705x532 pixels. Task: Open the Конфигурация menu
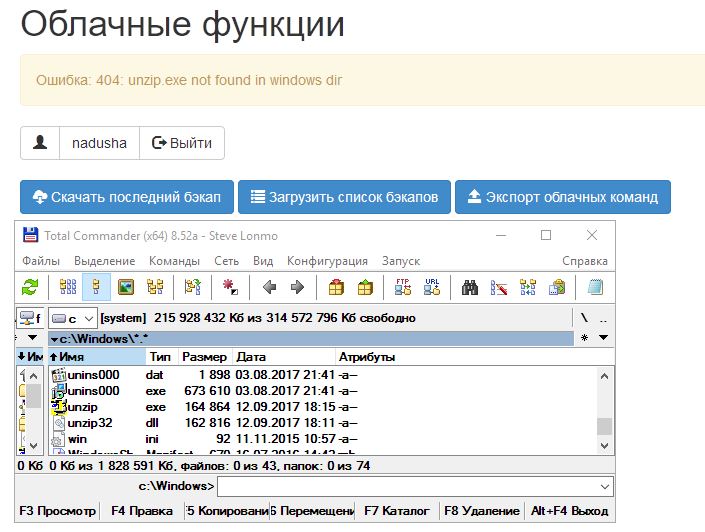pos(327,261)
